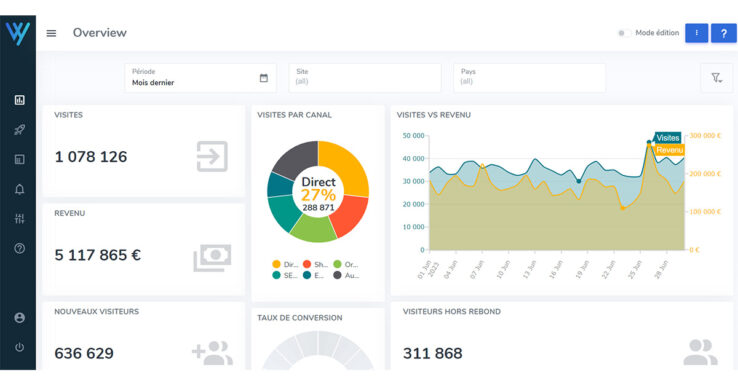Click the 1 078 126 visites value

(x=91, y=157)
